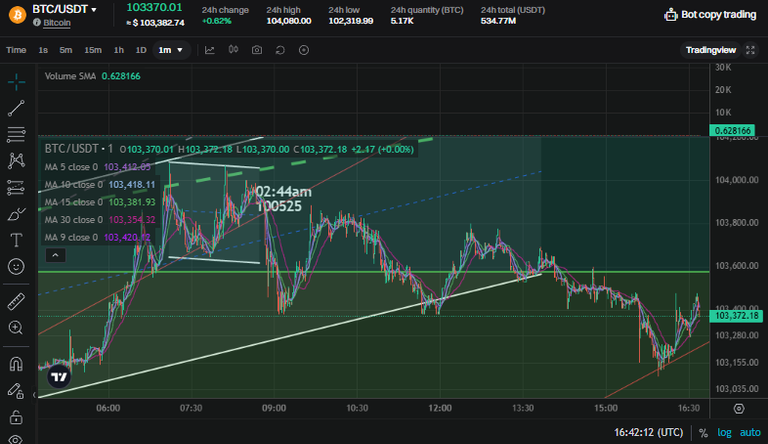Take a chart snapshot with camera icon
This screenshot has width=768, height=444.
tap(257, 50)
